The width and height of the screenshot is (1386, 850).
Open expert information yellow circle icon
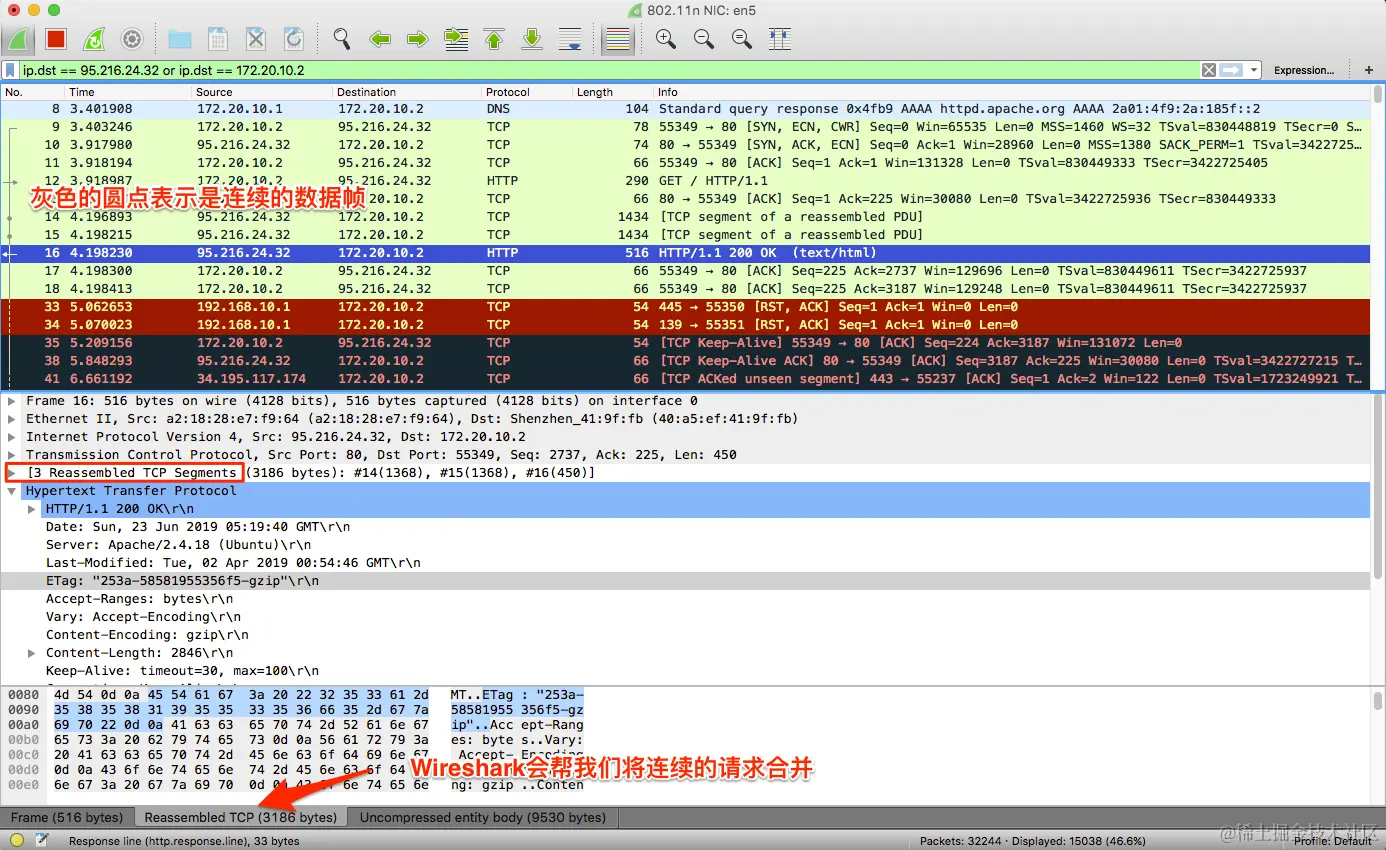click(17, 841)
